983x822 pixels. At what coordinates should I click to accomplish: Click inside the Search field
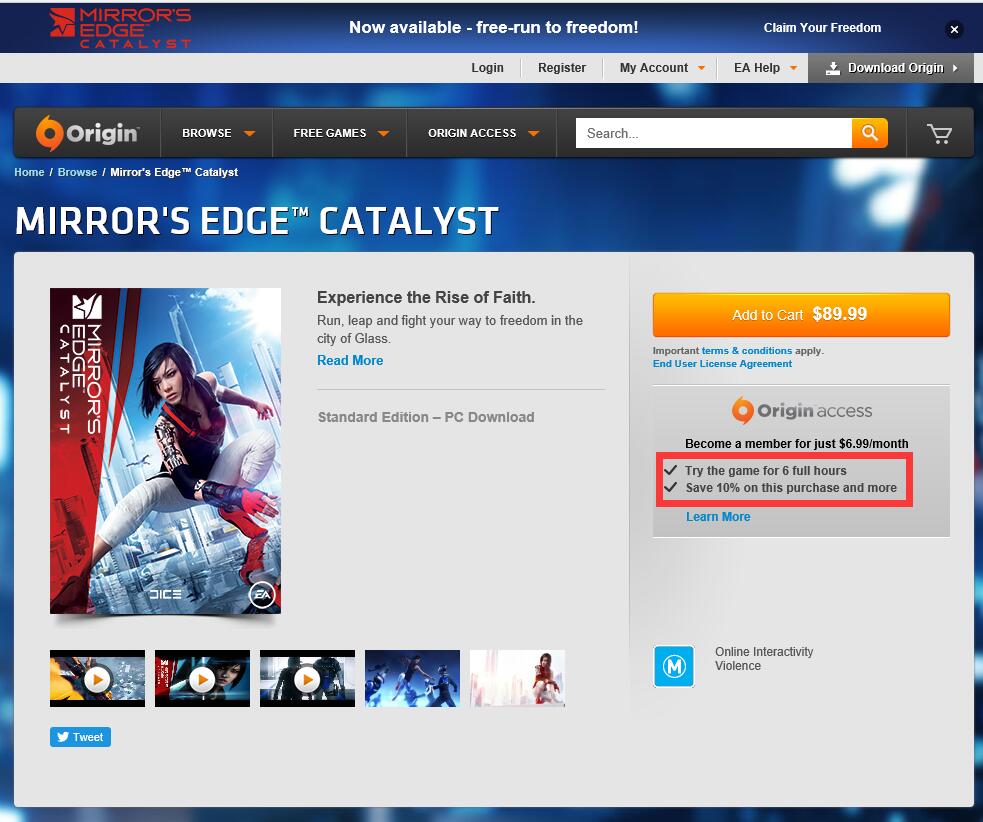point(713,133)
